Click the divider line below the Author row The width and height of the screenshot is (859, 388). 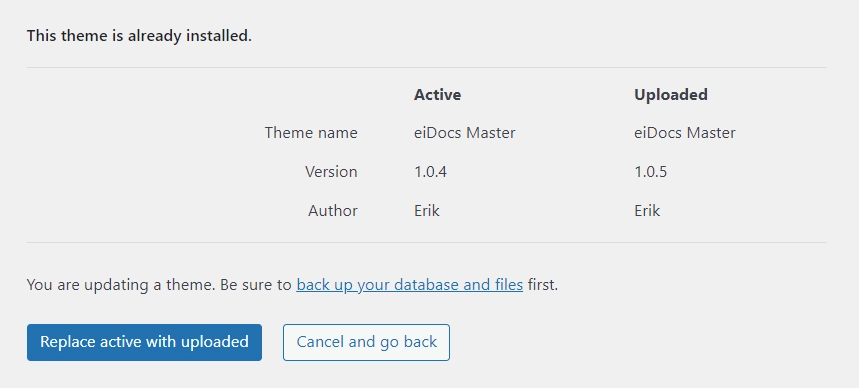(x=427, y=242)
